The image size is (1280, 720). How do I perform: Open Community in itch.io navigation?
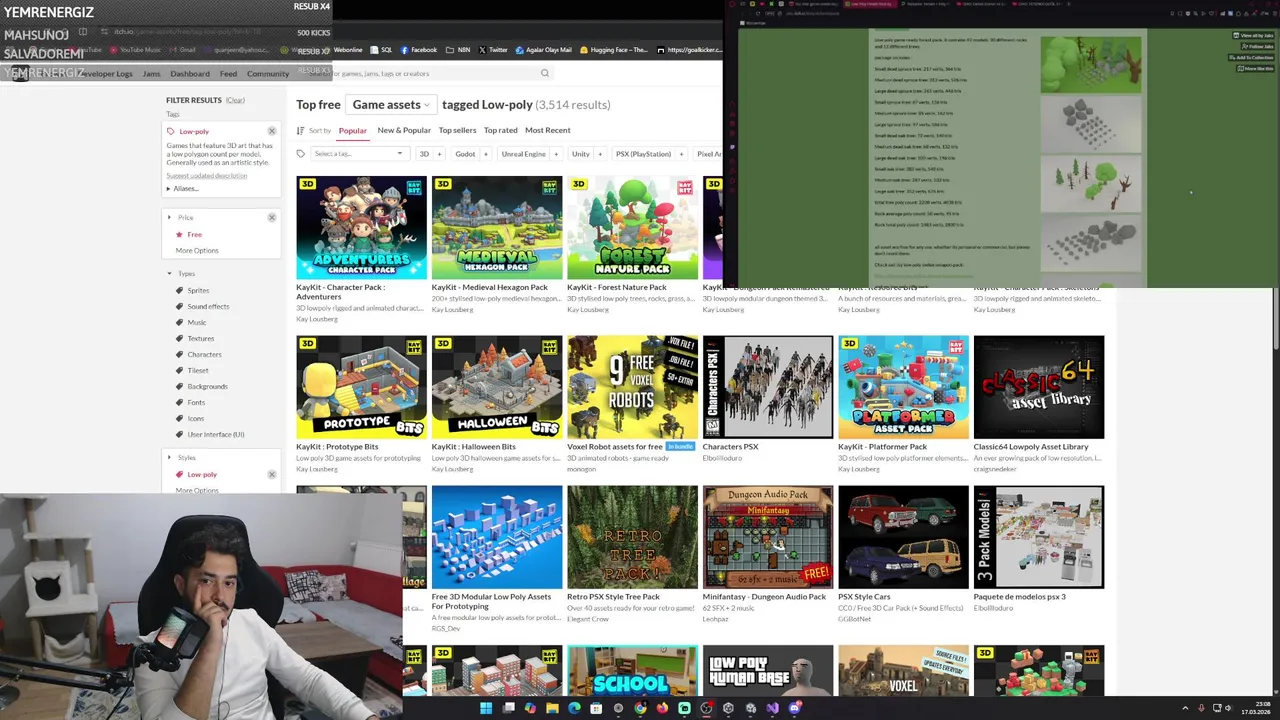click(268, 73)
